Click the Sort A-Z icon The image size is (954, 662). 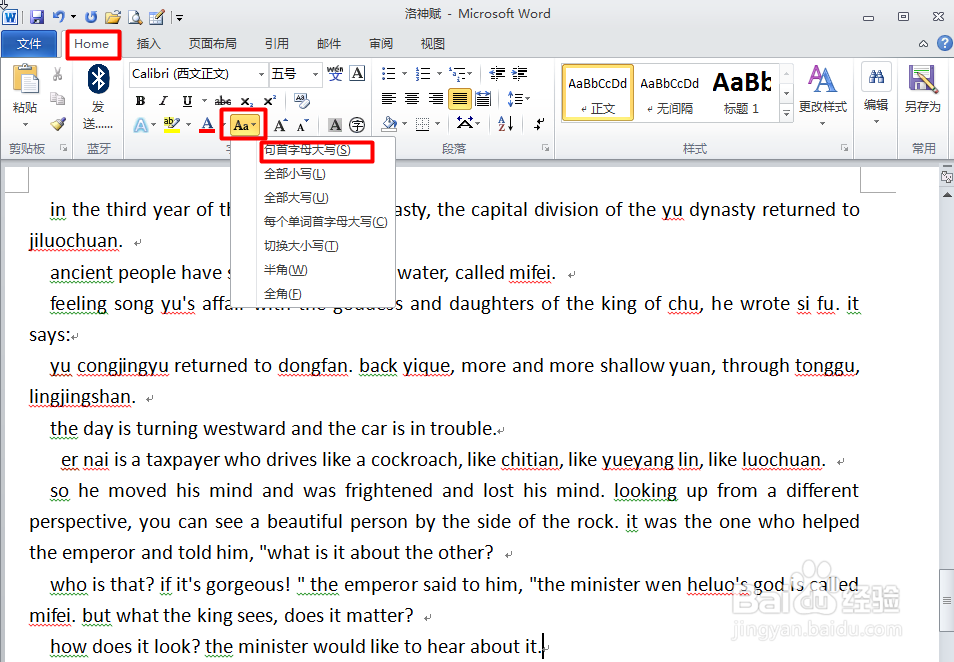coord(506,124)
